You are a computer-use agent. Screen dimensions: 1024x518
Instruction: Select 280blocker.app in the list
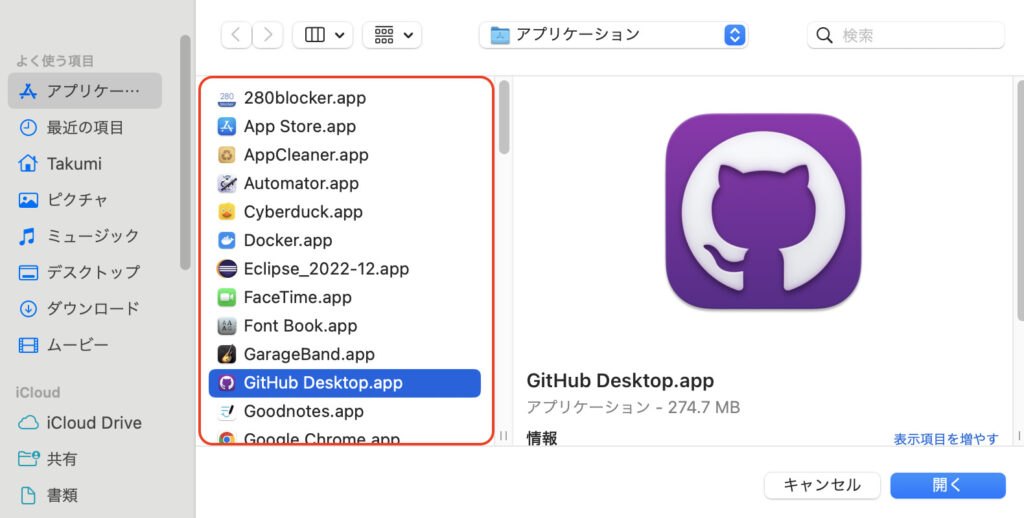(345, 98)
